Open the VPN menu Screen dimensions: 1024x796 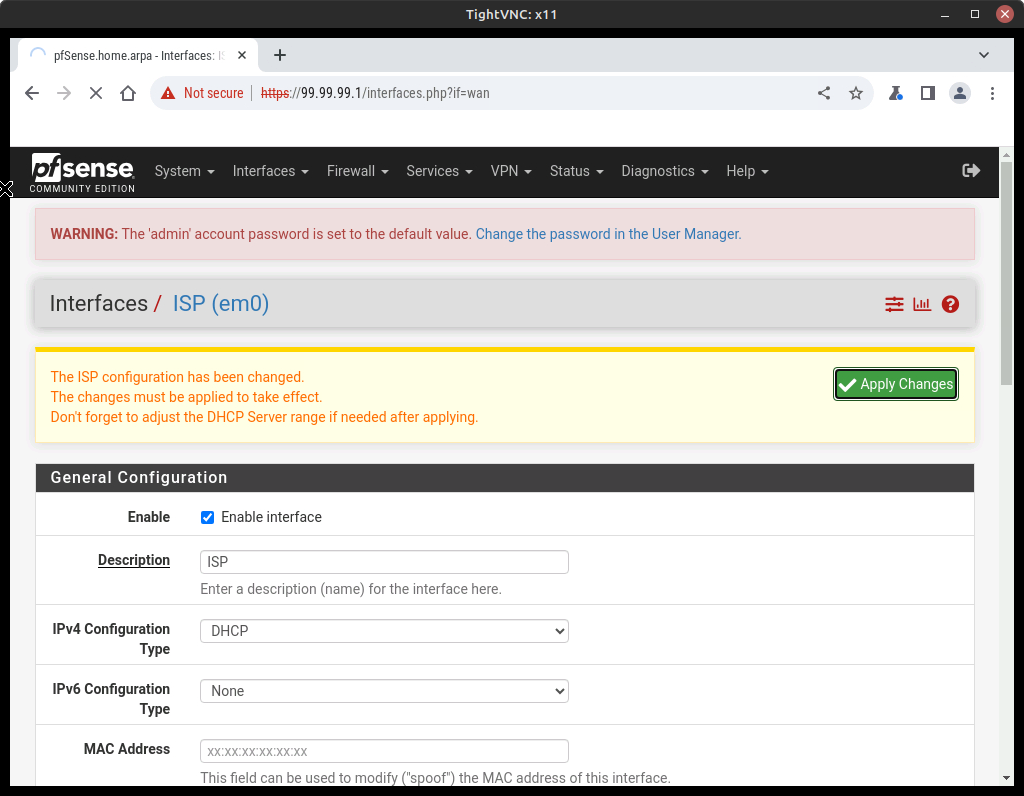pyautogui.click(x=511, y=171)
